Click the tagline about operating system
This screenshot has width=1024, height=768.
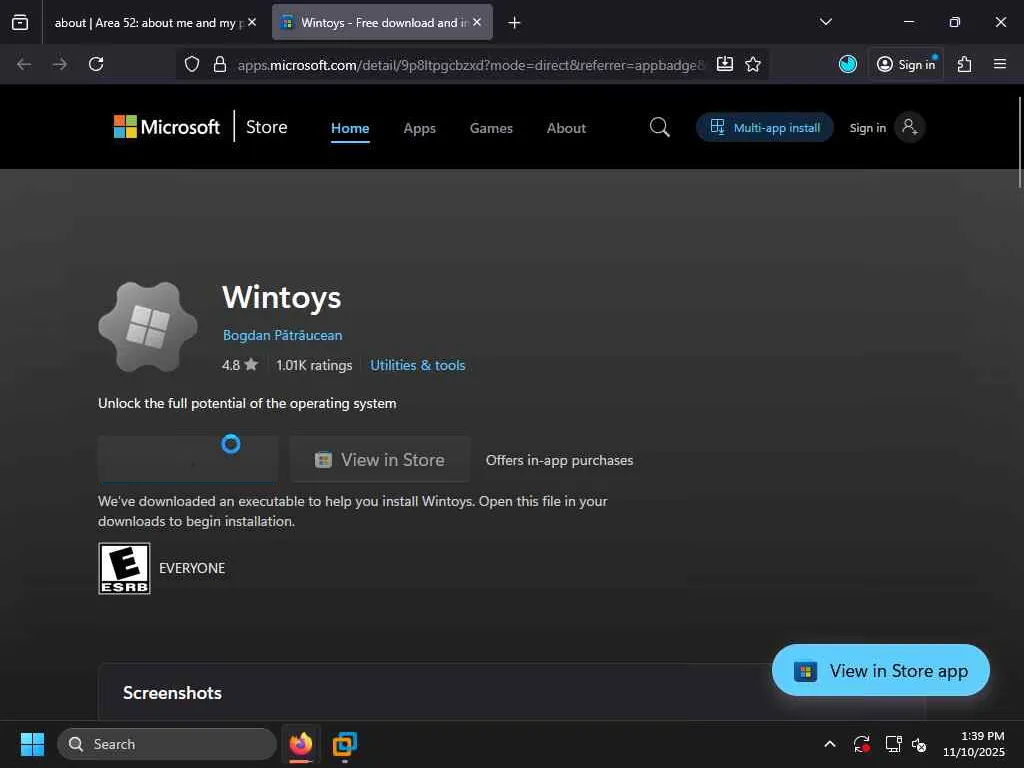tap(247, 403)
